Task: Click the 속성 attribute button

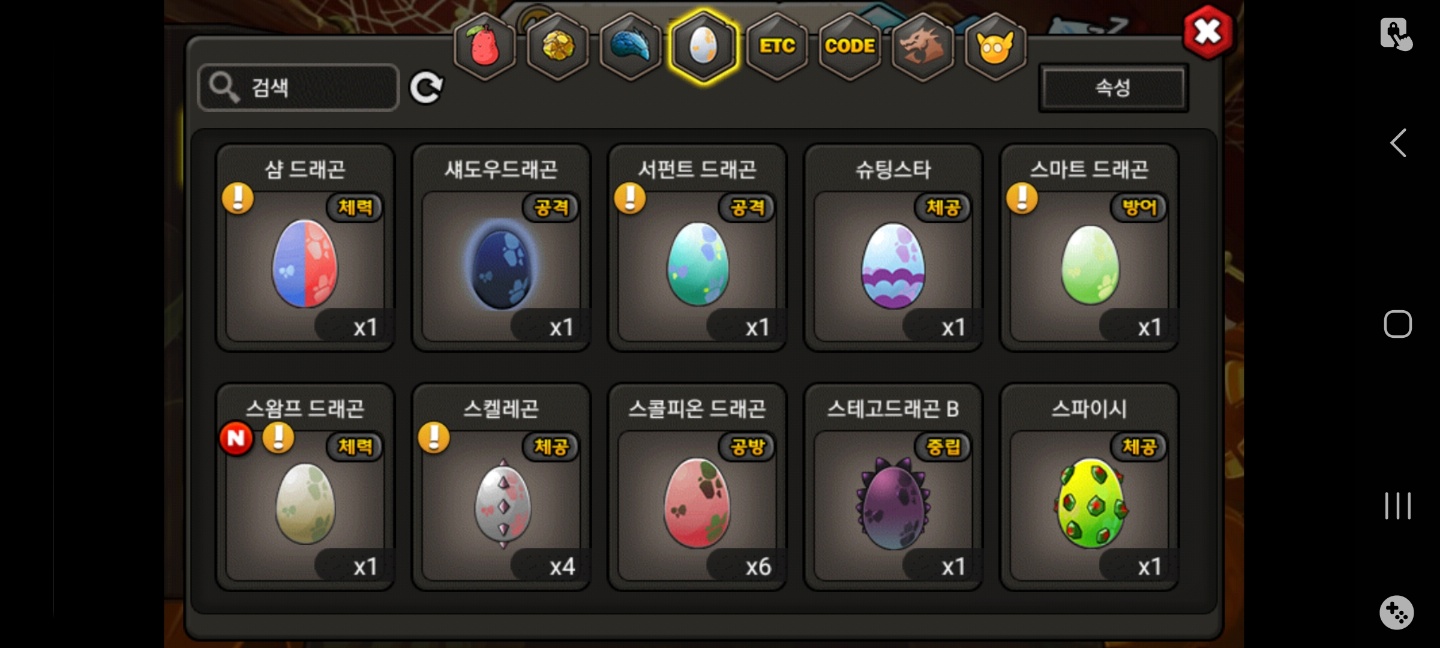Action: (1113, 88)
